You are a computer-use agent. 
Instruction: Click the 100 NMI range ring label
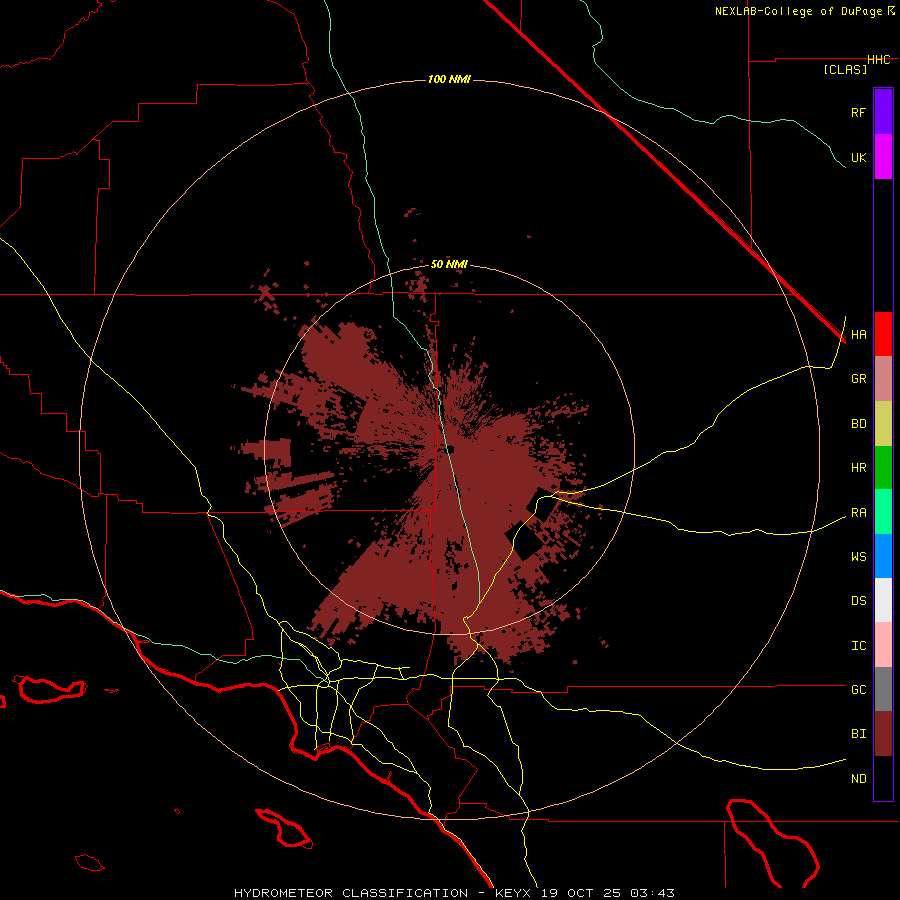click(449, 79)
